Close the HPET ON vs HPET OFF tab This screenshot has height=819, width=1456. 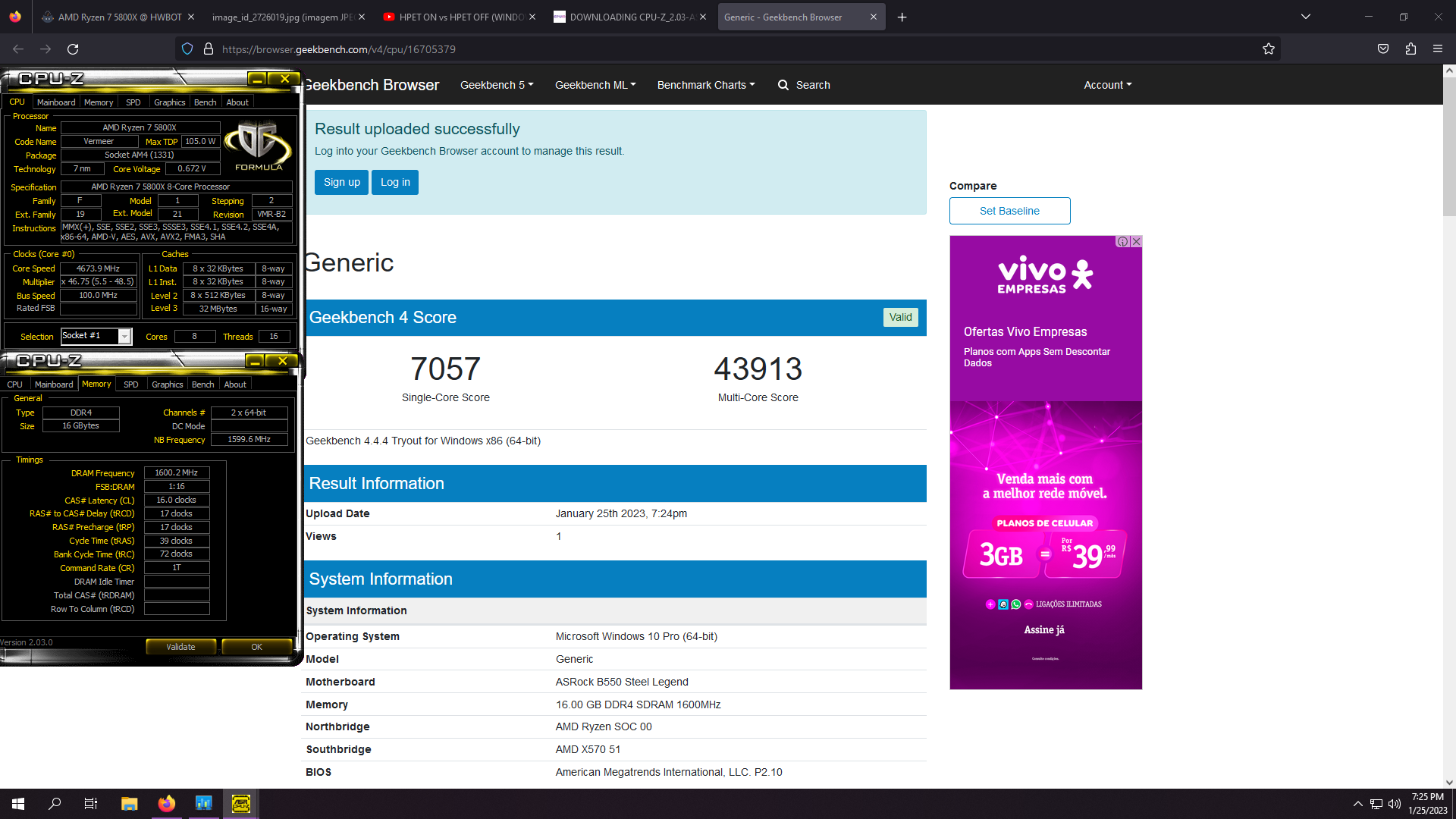tap(532, 17)
